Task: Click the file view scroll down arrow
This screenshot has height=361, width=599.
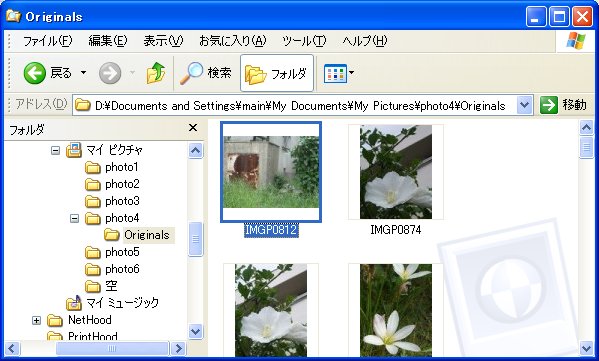Action: pyautogui.click(x=586, y=348)
